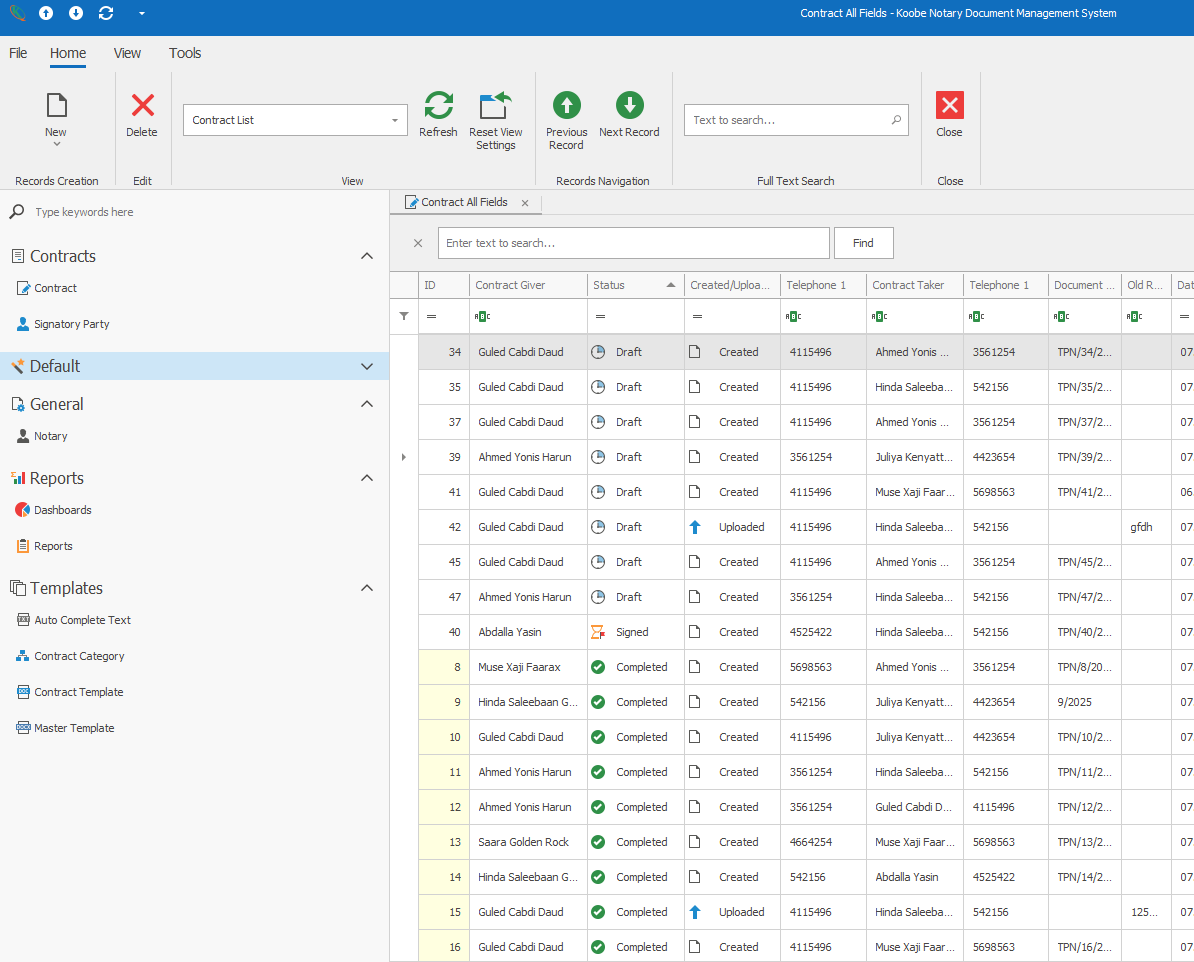Click the Draft clock icon in row 34
Viewport: 1194px width, 962px height.
click(598, 352)
